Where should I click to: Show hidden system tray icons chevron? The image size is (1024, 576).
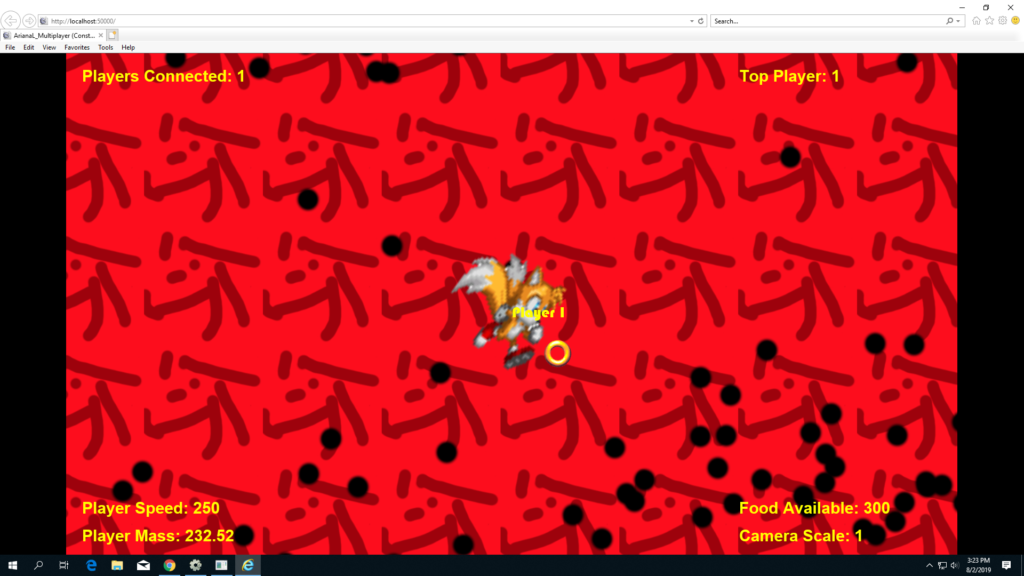[929, 566]
